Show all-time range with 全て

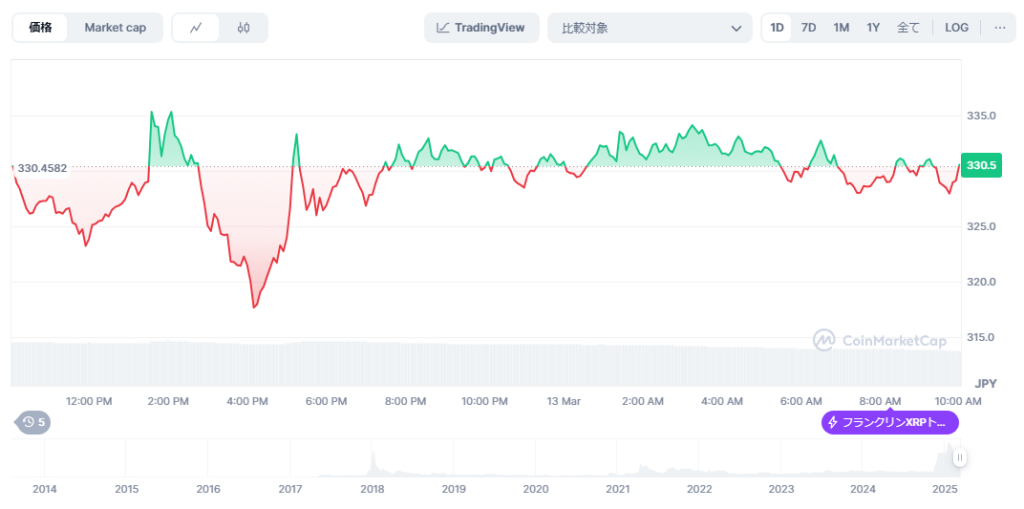(908, 28)
